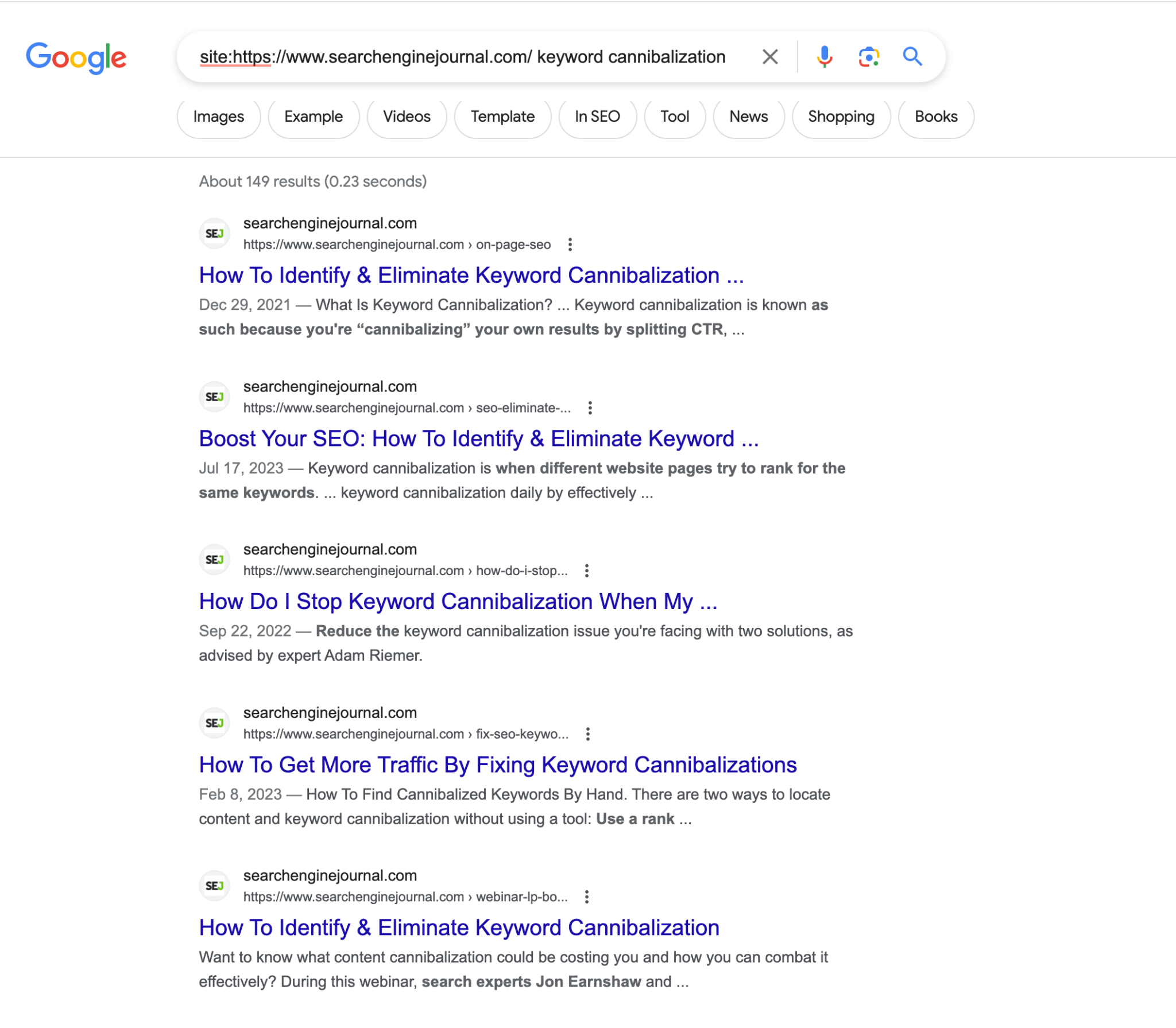Image resolution: width=1176 pixels, height=1028 pixels.
Task: Open the three-dot menu on the fix-seo-keywo result
Action: click(587, 734)
